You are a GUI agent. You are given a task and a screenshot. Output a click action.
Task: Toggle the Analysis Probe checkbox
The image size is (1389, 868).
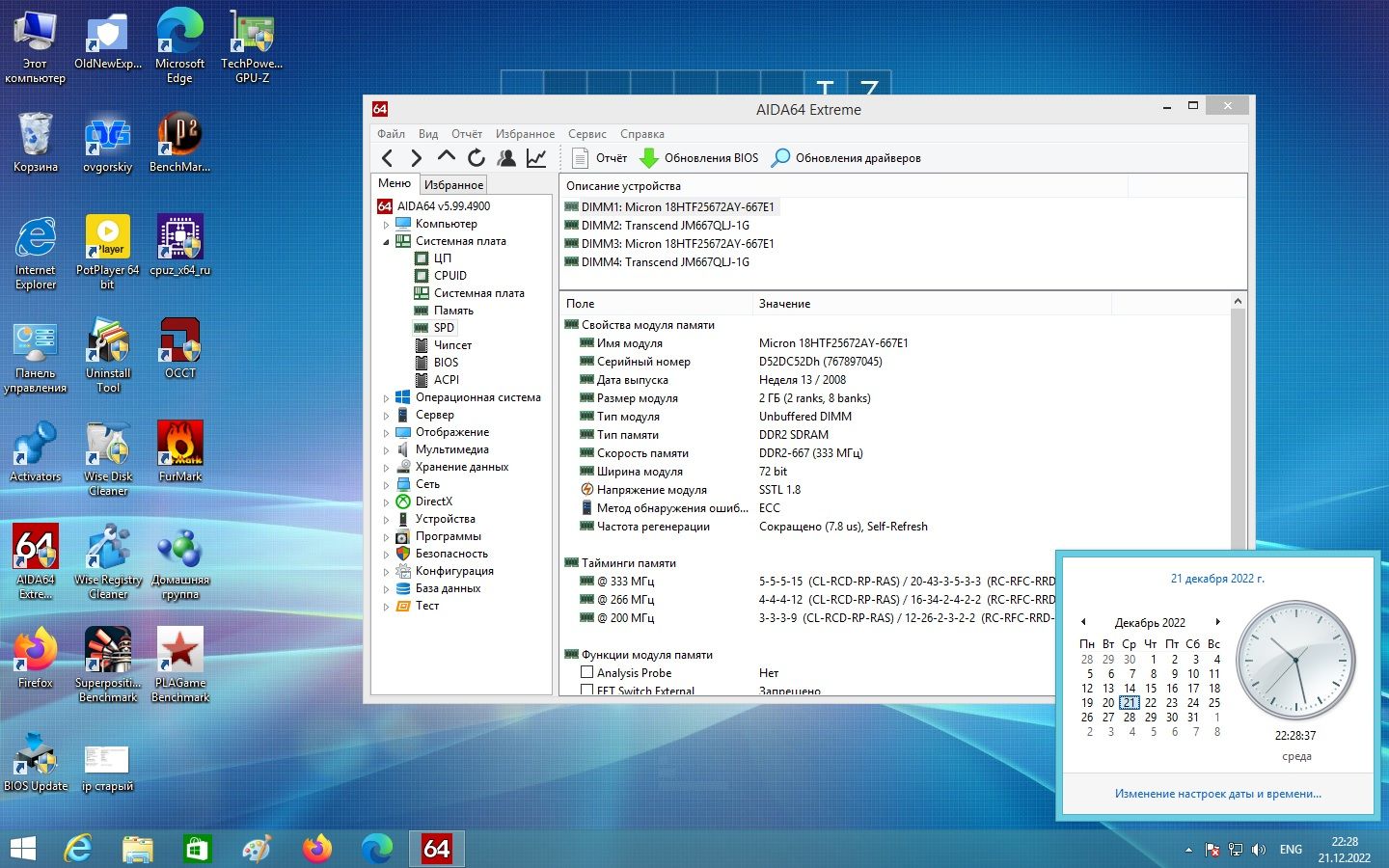[586, 672]
